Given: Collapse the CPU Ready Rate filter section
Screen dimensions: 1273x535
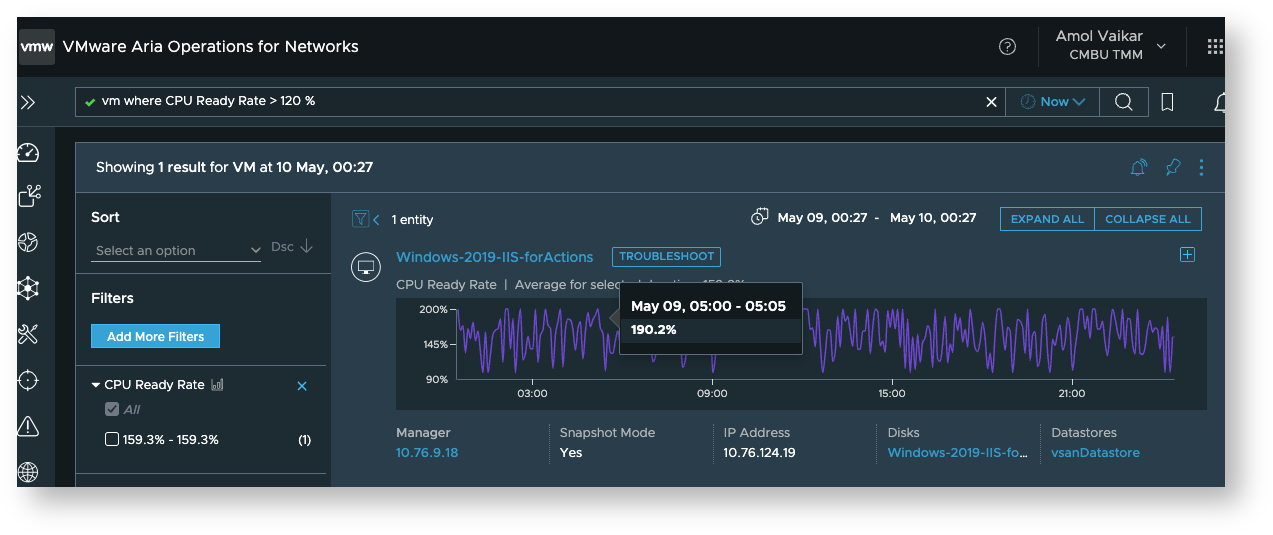Looking at the screenshot, I should (96, 385).
